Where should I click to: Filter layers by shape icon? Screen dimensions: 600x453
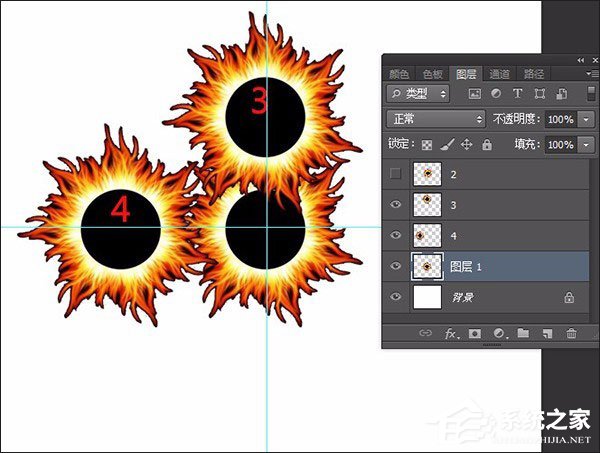pyautogui.click(x=540, y=94)
